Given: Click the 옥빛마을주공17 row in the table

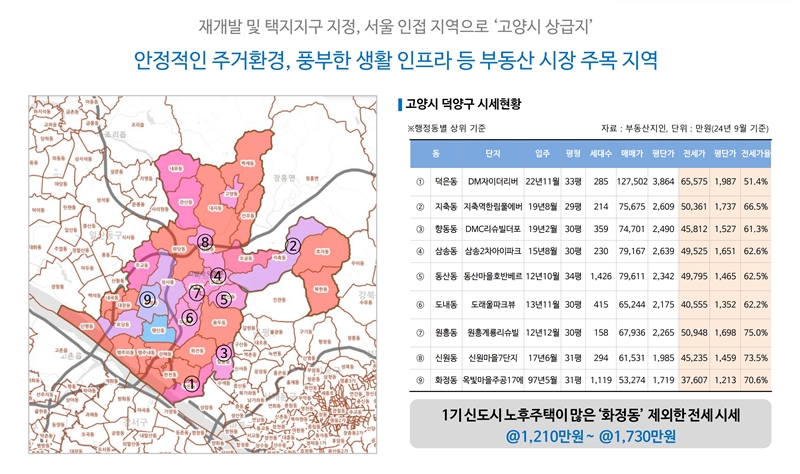Looking at the screenshot, I should coord(492,380).
